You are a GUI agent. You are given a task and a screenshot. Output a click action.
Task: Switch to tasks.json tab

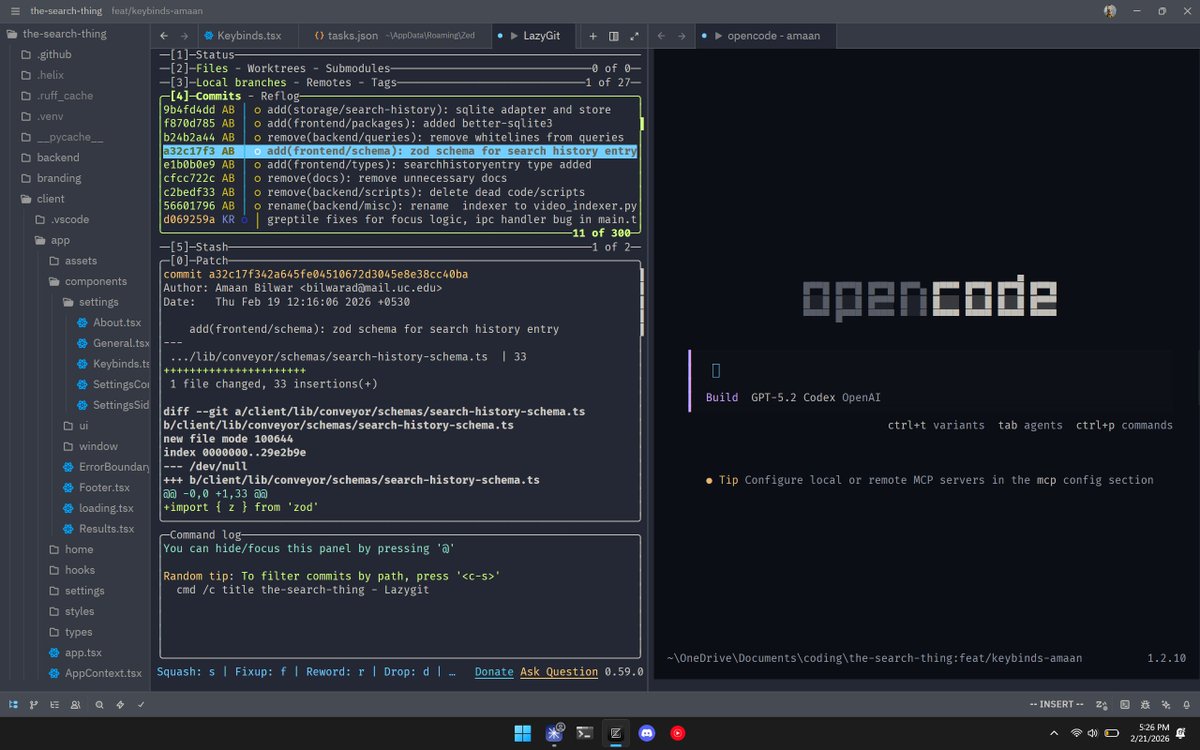395,35
